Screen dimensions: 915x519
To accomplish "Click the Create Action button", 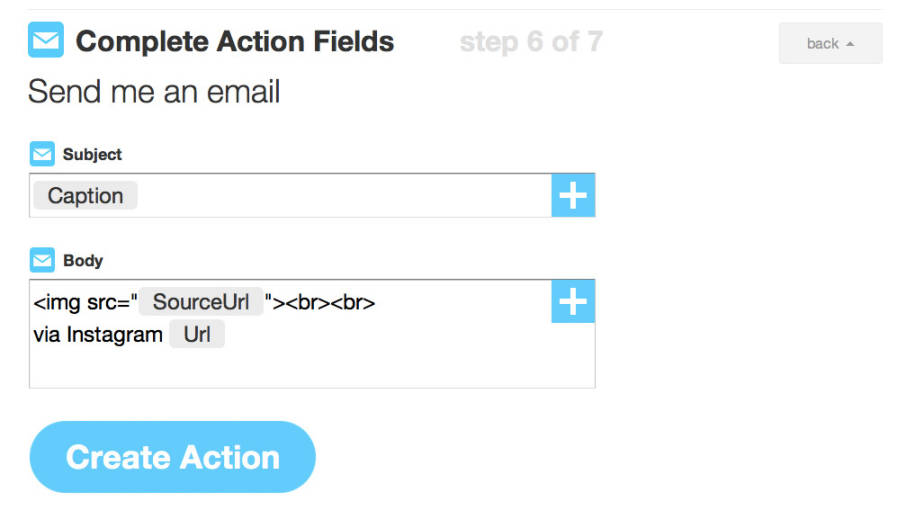I will pyautogui.click(x=172, y=457).
